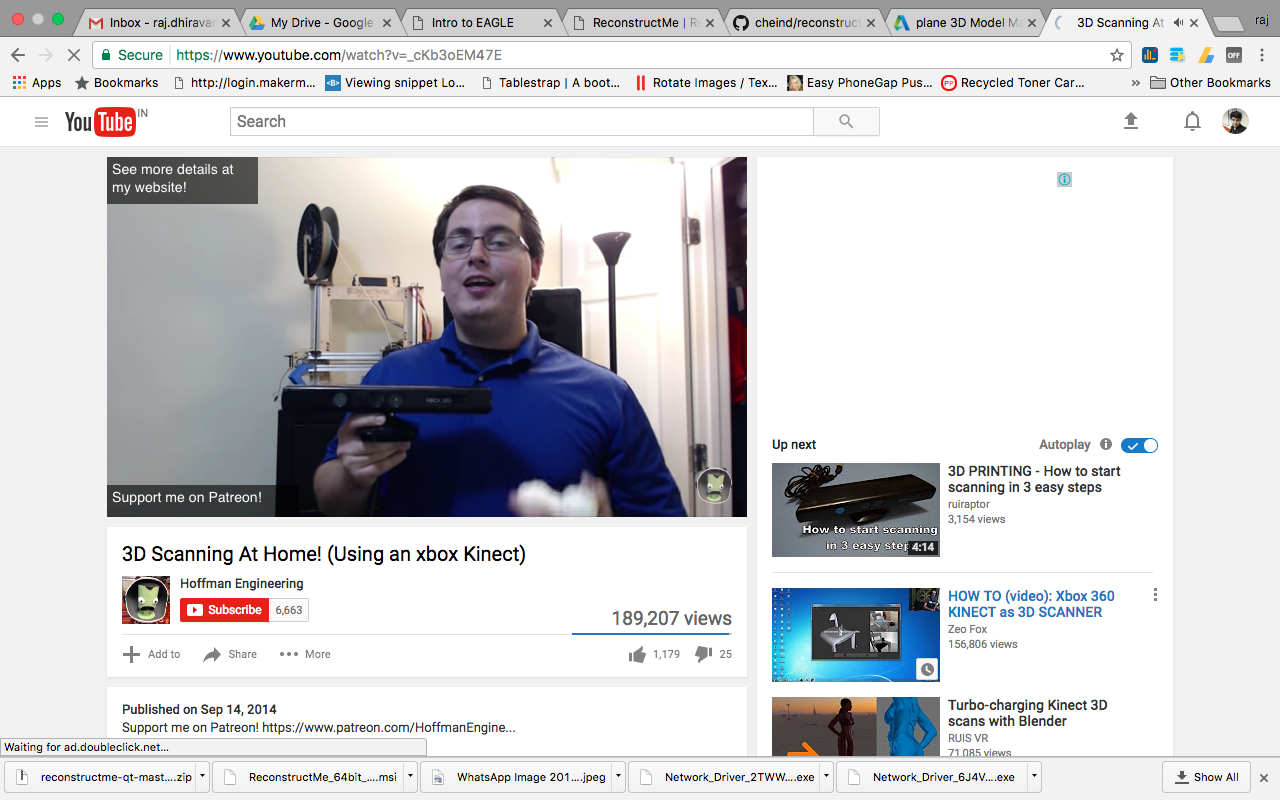
Task: Expand bookmarks overflow chevron
Action: point(1135,83)
